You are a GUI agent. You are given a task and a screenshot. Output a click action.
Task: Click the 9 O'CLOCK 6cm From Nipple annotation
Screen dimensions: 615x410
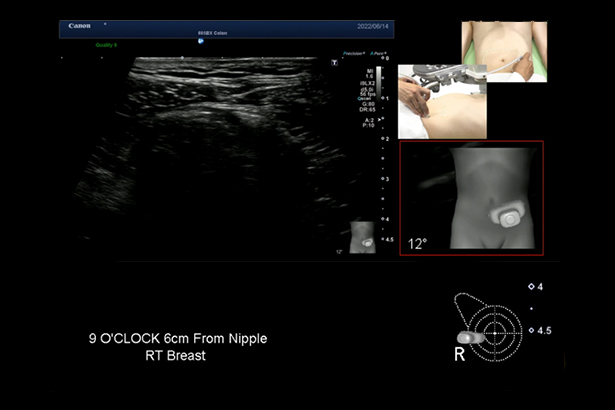[x=178, y=339]
